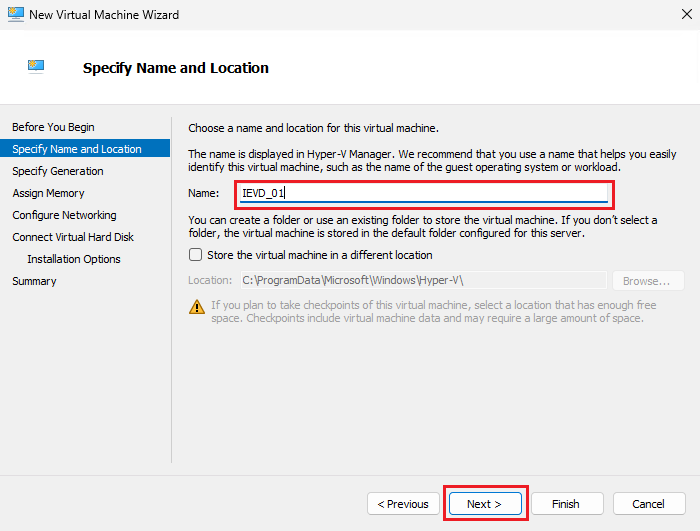
Task: Enable storing virtual machine in different location
Action: pyautogui.click(x=196, y=255)
